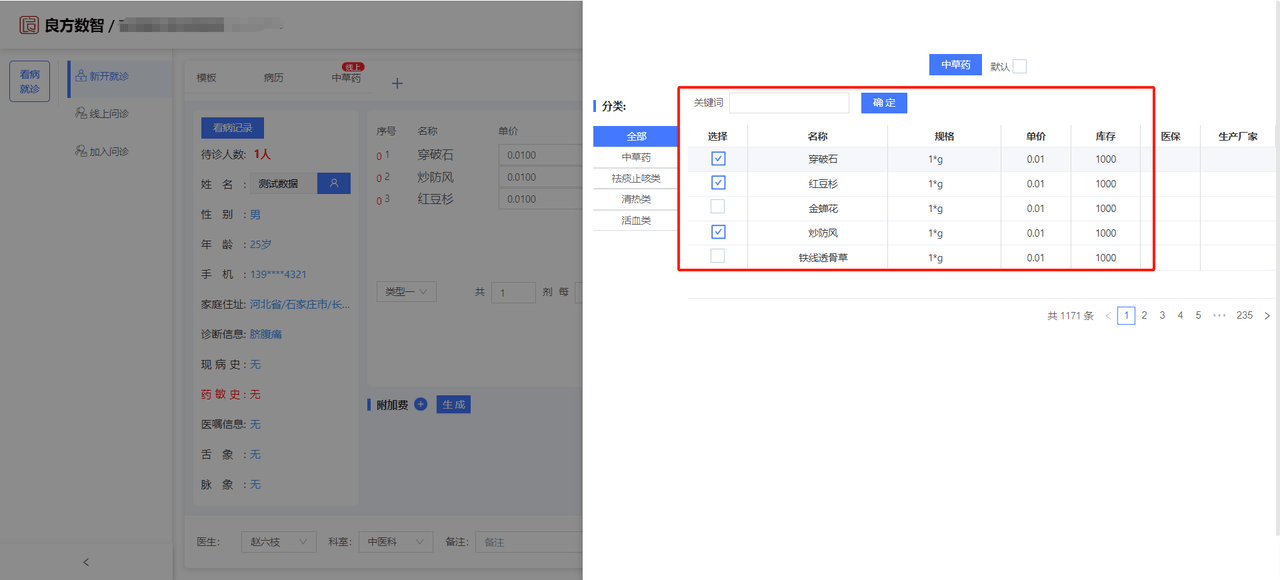Go to page 2

click(1144, 316)
